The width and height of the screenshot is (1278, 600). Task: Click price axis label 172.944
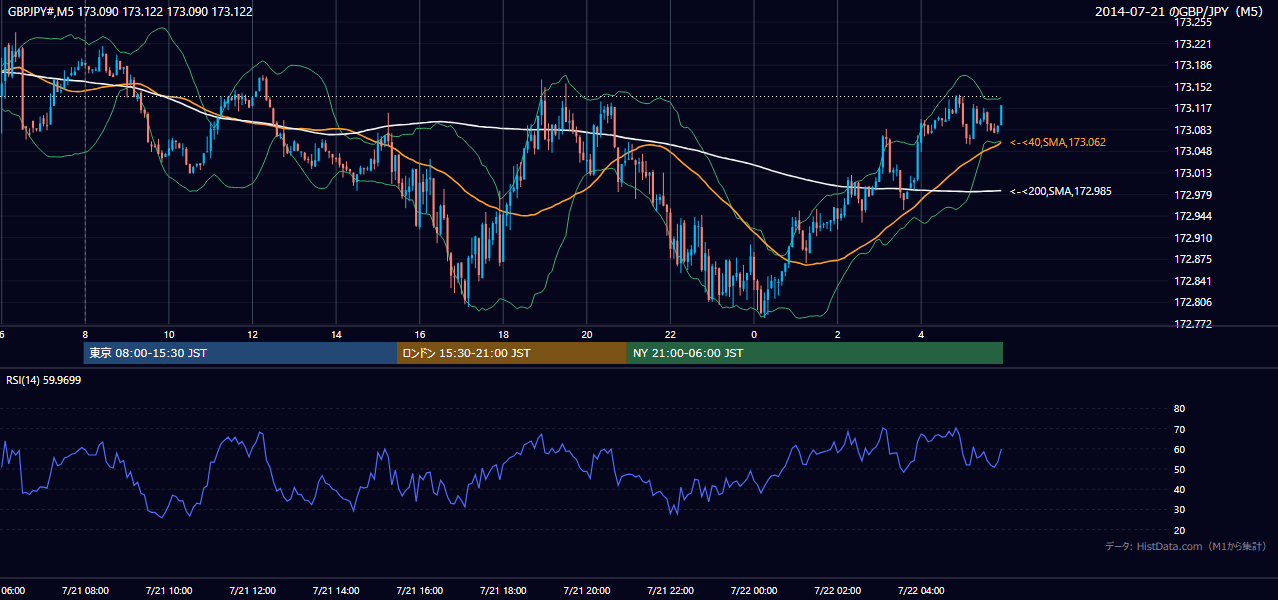(x=1192, y=216)
